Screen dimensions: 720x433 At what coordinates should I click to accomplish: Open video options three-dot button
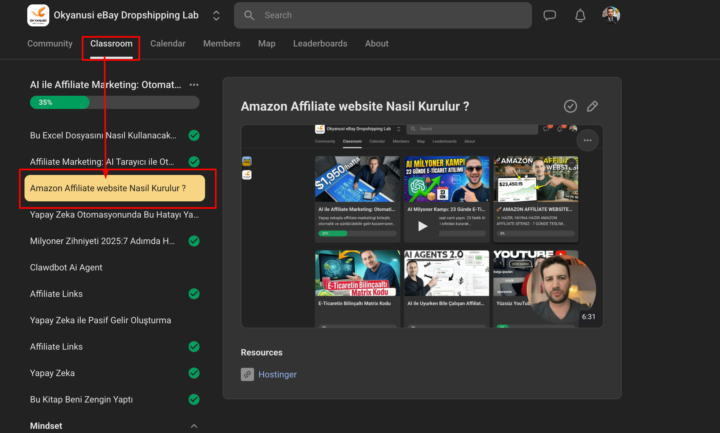tap(587, 141)
